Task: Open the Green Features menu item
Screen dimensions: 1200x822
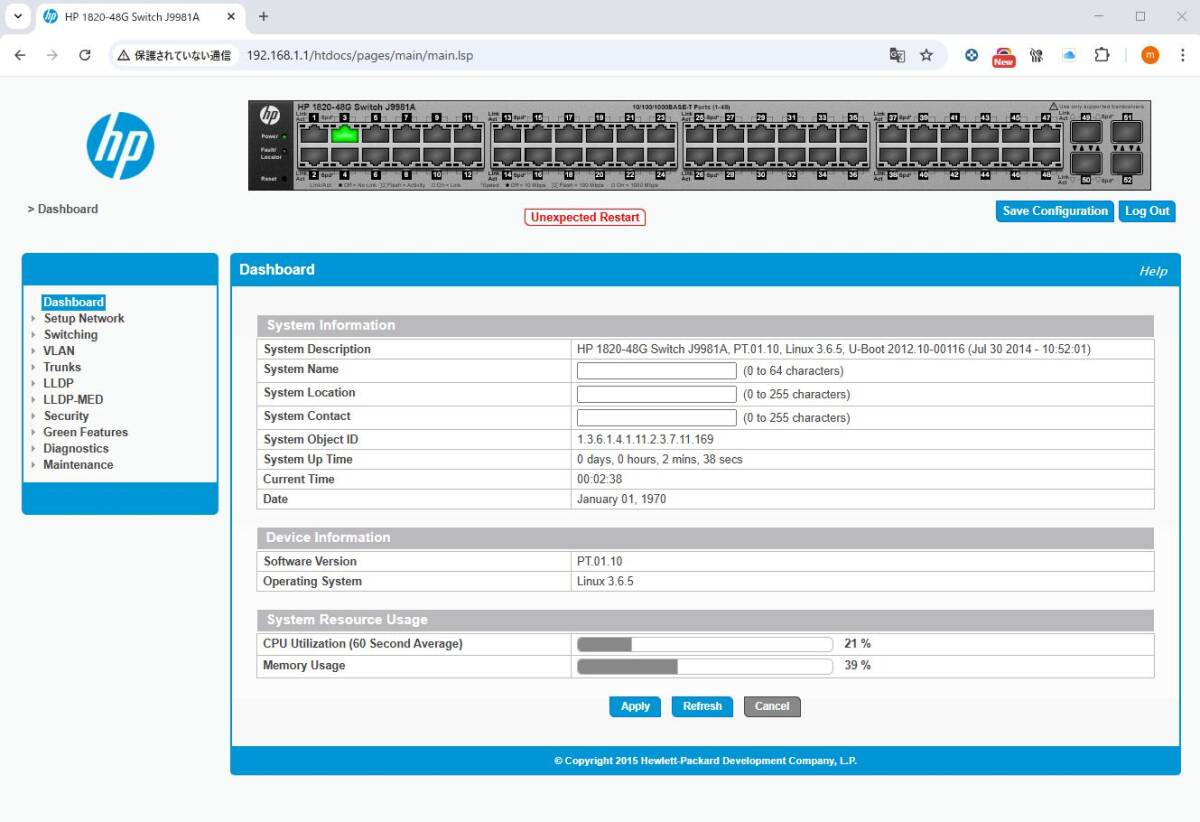Action: click(x=85, y=432)
